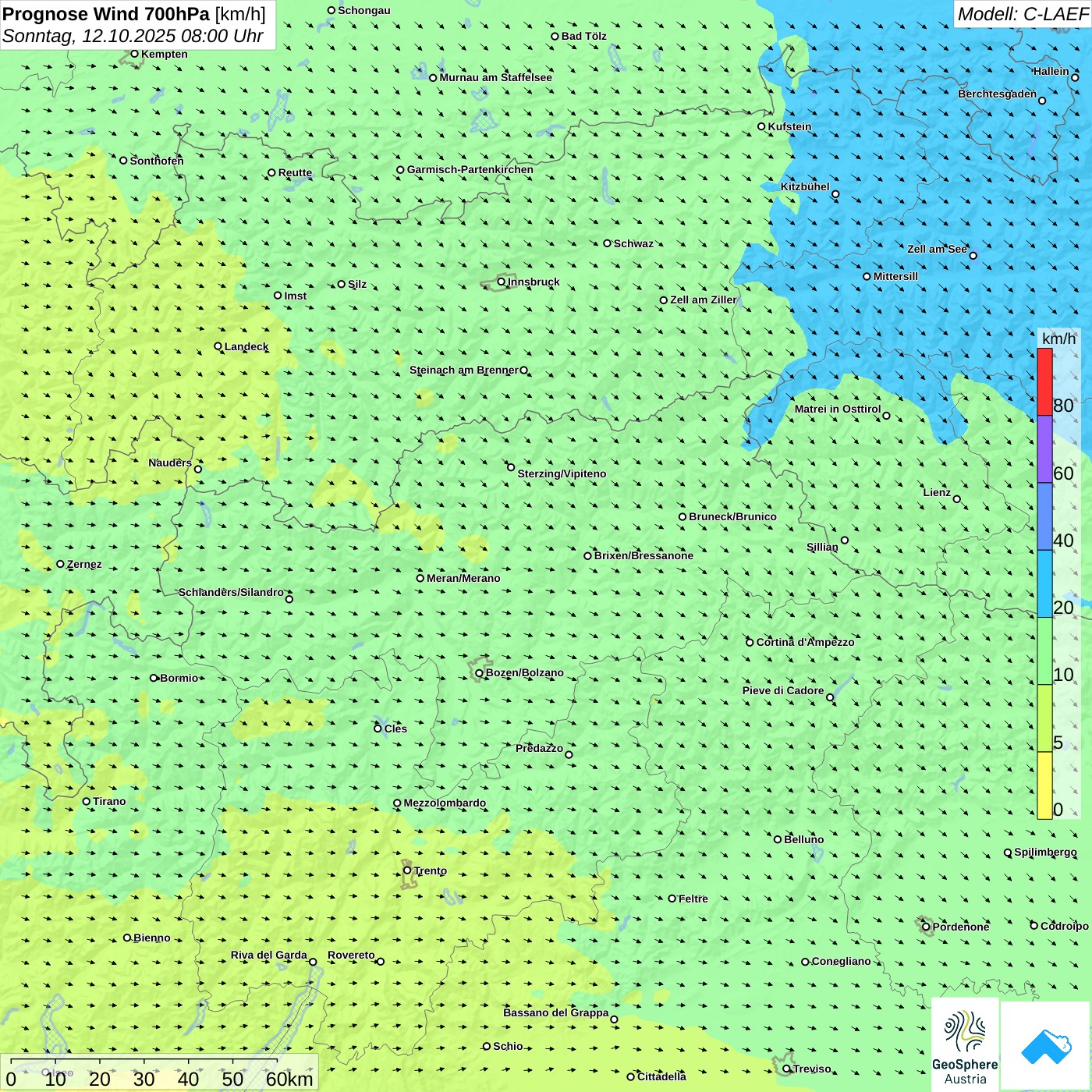Click the Sterzing/Vipiteno location circle

point(511,467)
